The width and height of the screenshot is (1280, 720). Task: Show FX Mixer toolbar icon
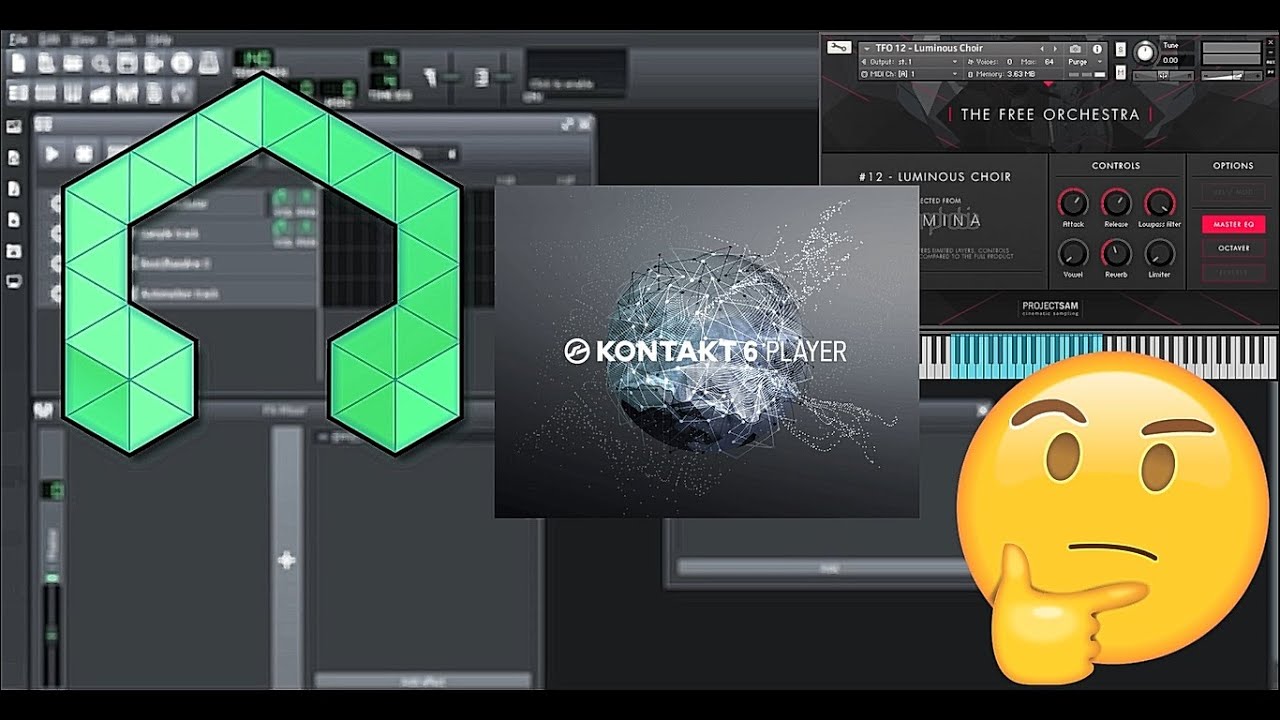tap(127, 92)
